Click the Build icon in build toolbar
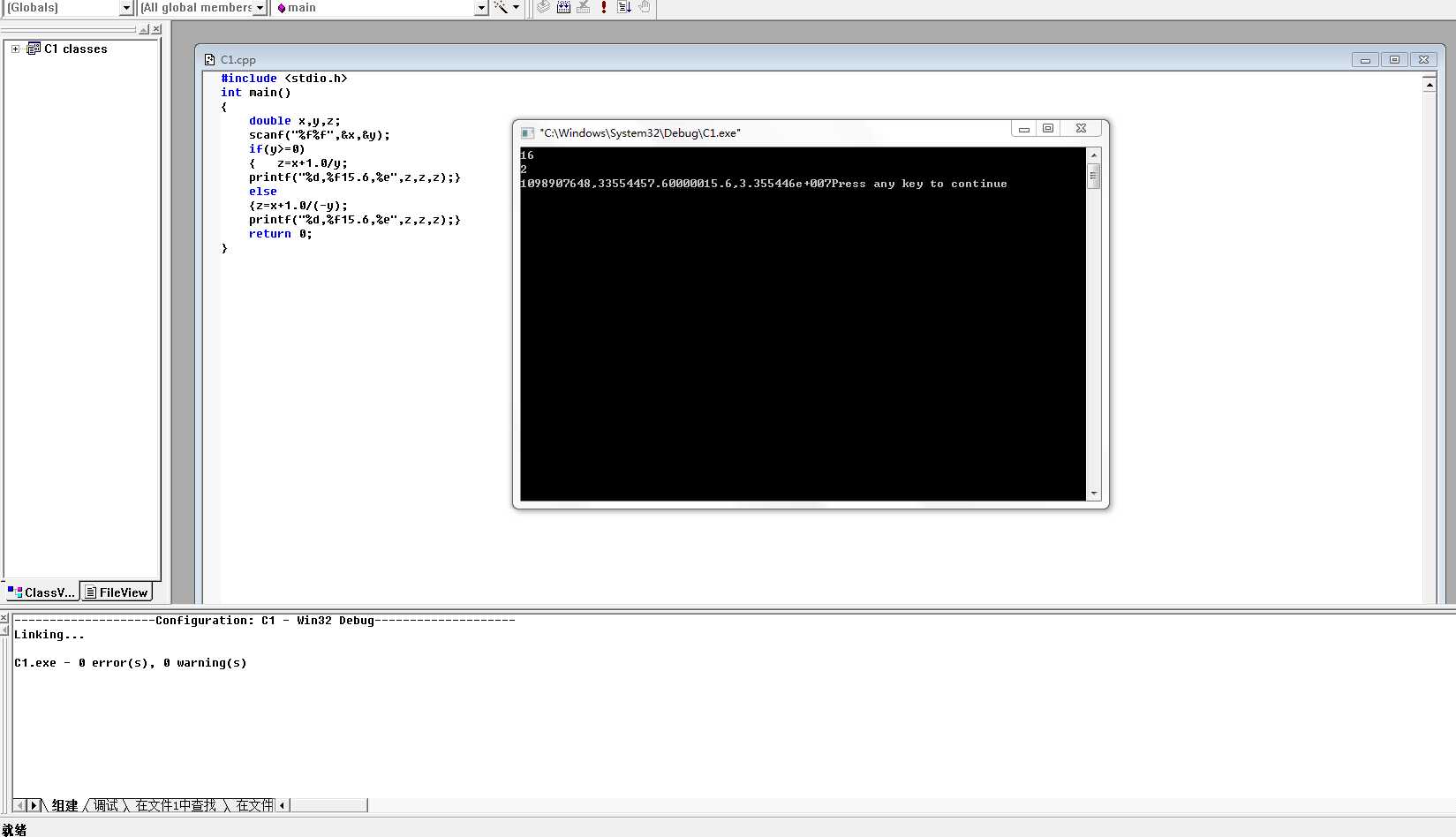This screenshot has height=837, width=1456. point(563,7)
